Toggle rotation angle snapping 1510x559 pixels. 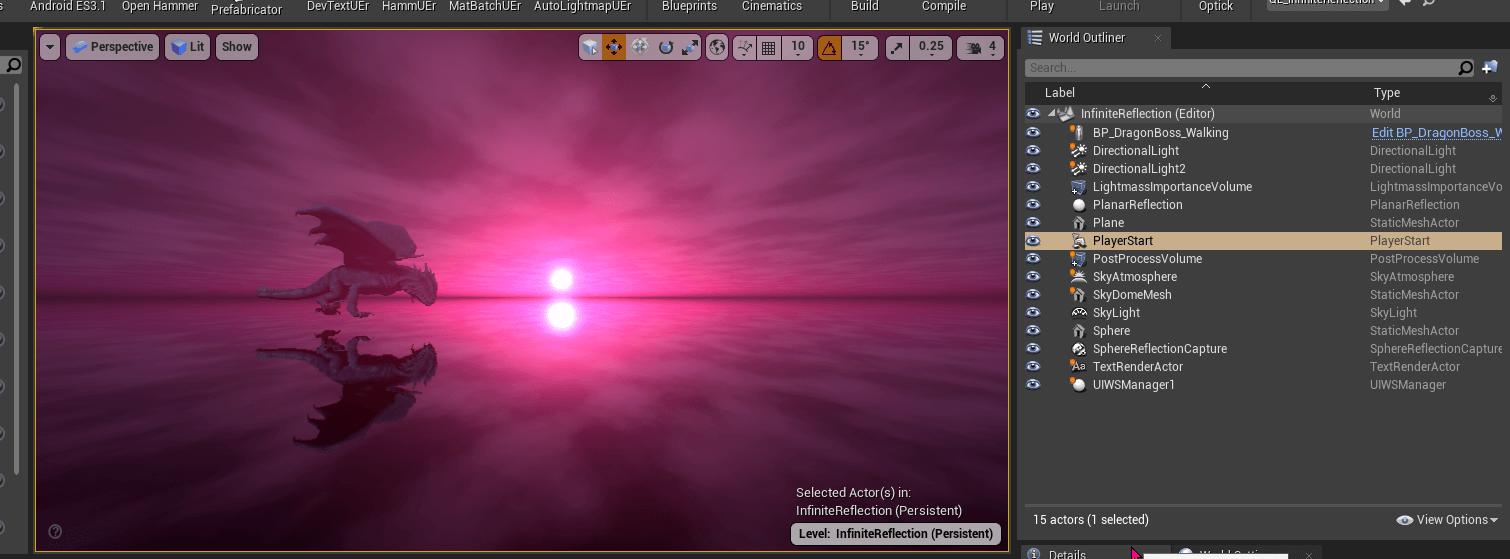pyautogui.click(x=829, y=47)
